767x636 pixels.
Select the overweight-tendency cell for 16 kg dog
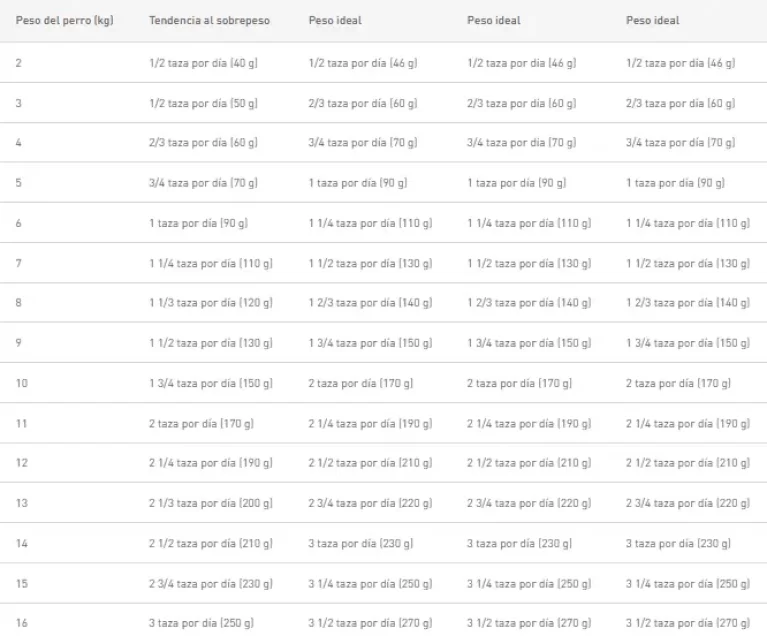(201, 623)
